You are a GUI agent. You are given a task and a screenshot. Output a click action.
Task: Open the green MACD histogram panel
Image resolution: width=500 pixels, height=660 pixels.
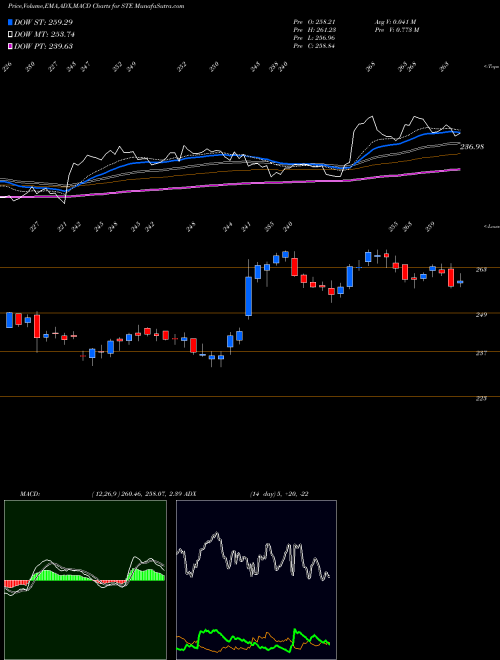tap(85, 580)
